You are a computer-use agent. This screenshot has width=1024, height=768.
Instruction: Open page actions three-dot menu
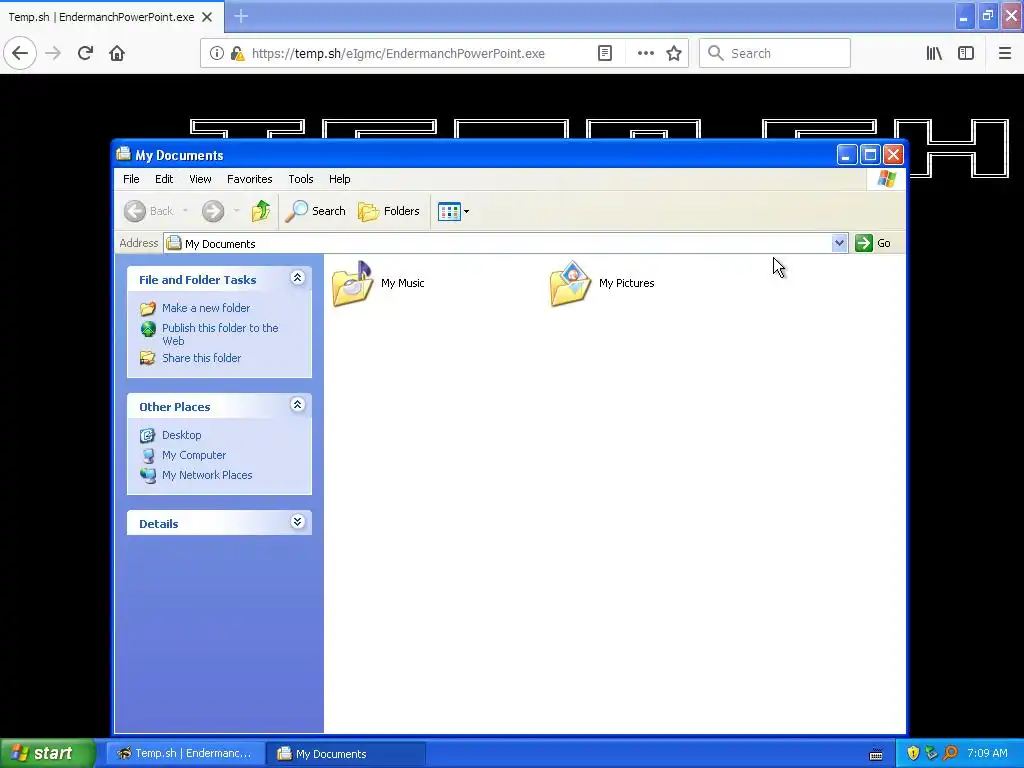coord(645,53)
